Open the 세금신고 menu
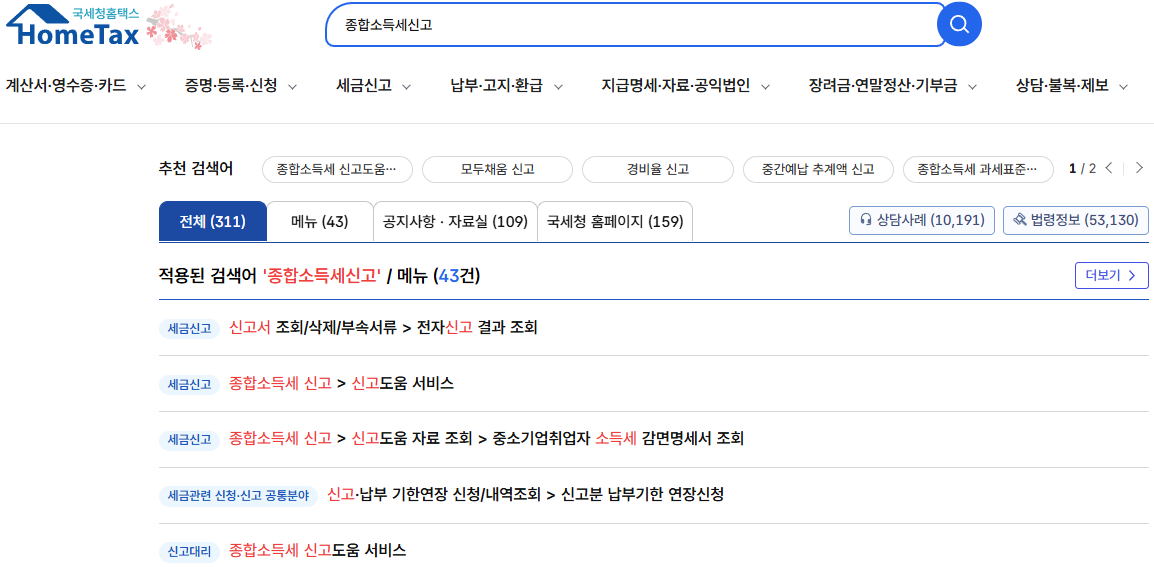The height and width of the screenshot is (567, 1154). click(364, 86)
